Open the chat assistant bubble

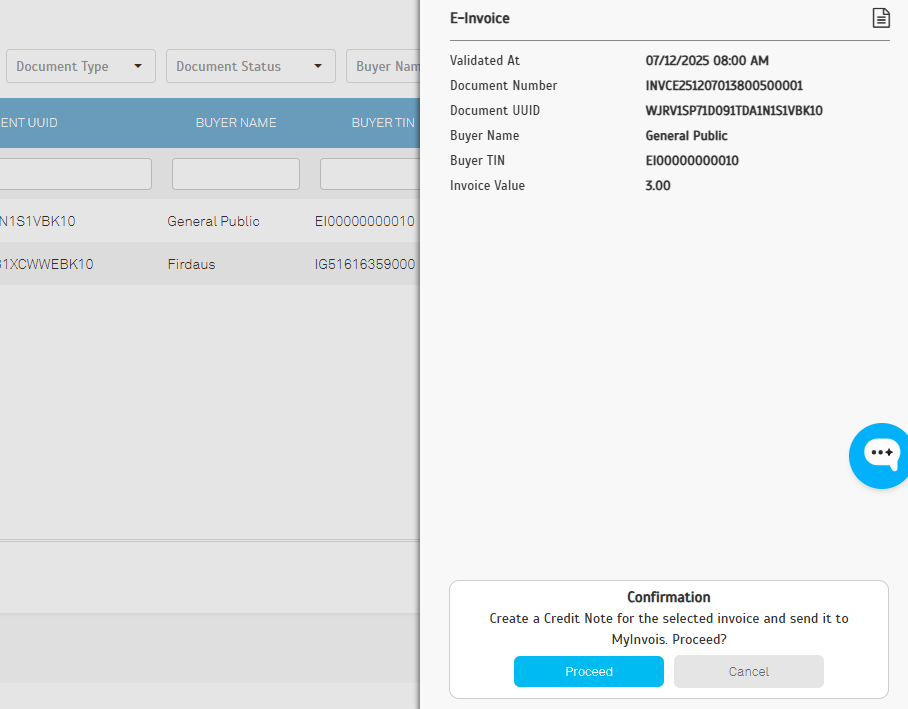point(880,454)
